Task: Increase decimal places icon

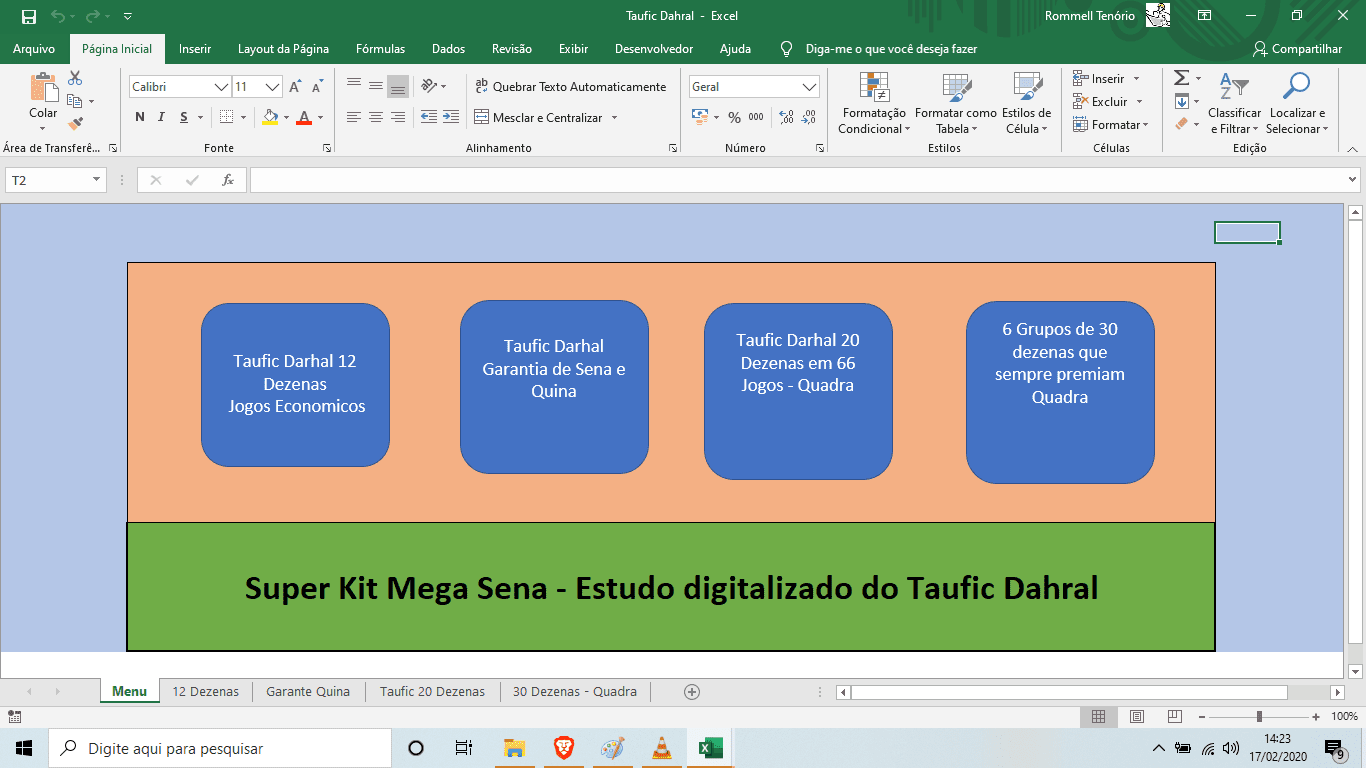Action: click(x=786, y=117)
